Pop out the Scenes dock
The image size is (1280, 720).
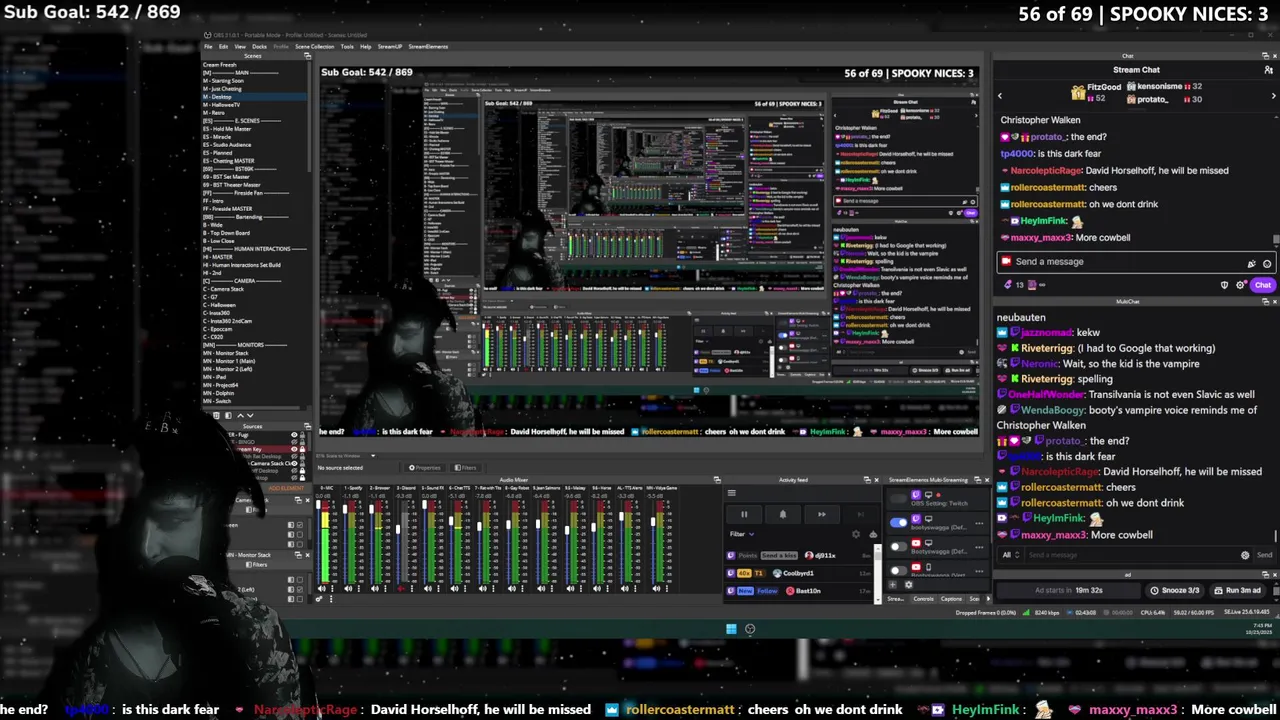pyautogui.click(x=307, y=55)
